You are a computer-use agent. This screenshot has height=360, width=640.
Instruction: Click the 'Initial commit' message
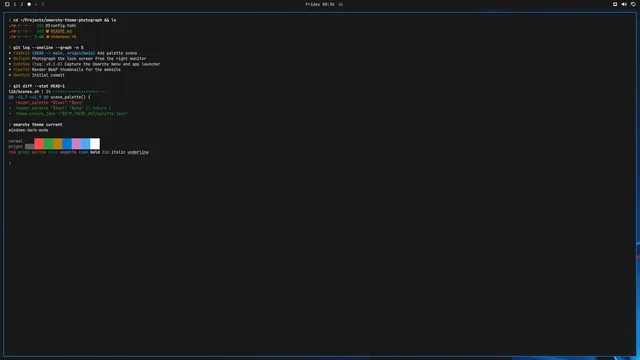pyautogui.click(x=48, y=75)
